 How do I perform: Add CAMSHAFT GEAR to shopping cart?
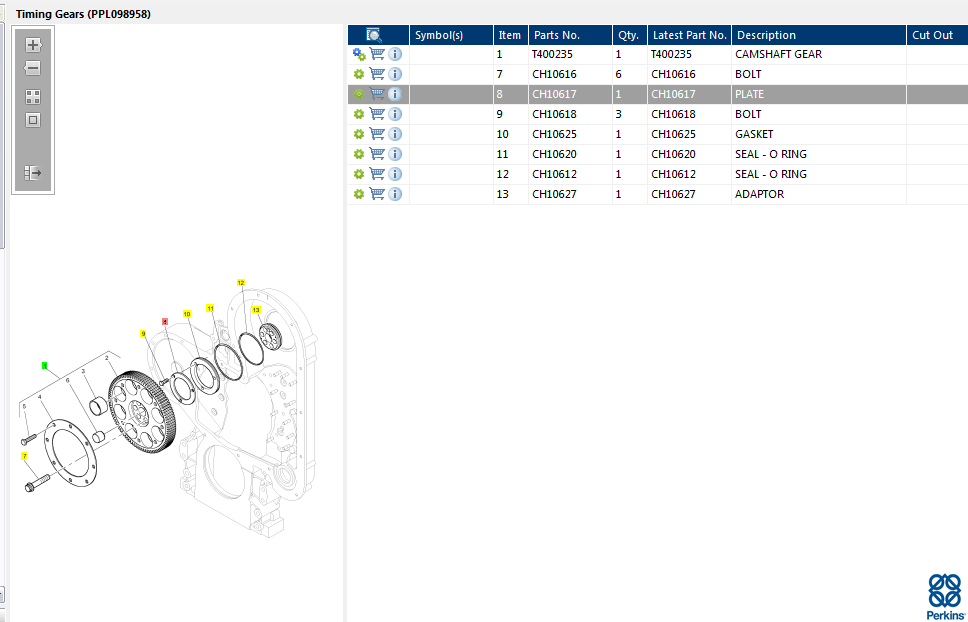click(377, 54)
